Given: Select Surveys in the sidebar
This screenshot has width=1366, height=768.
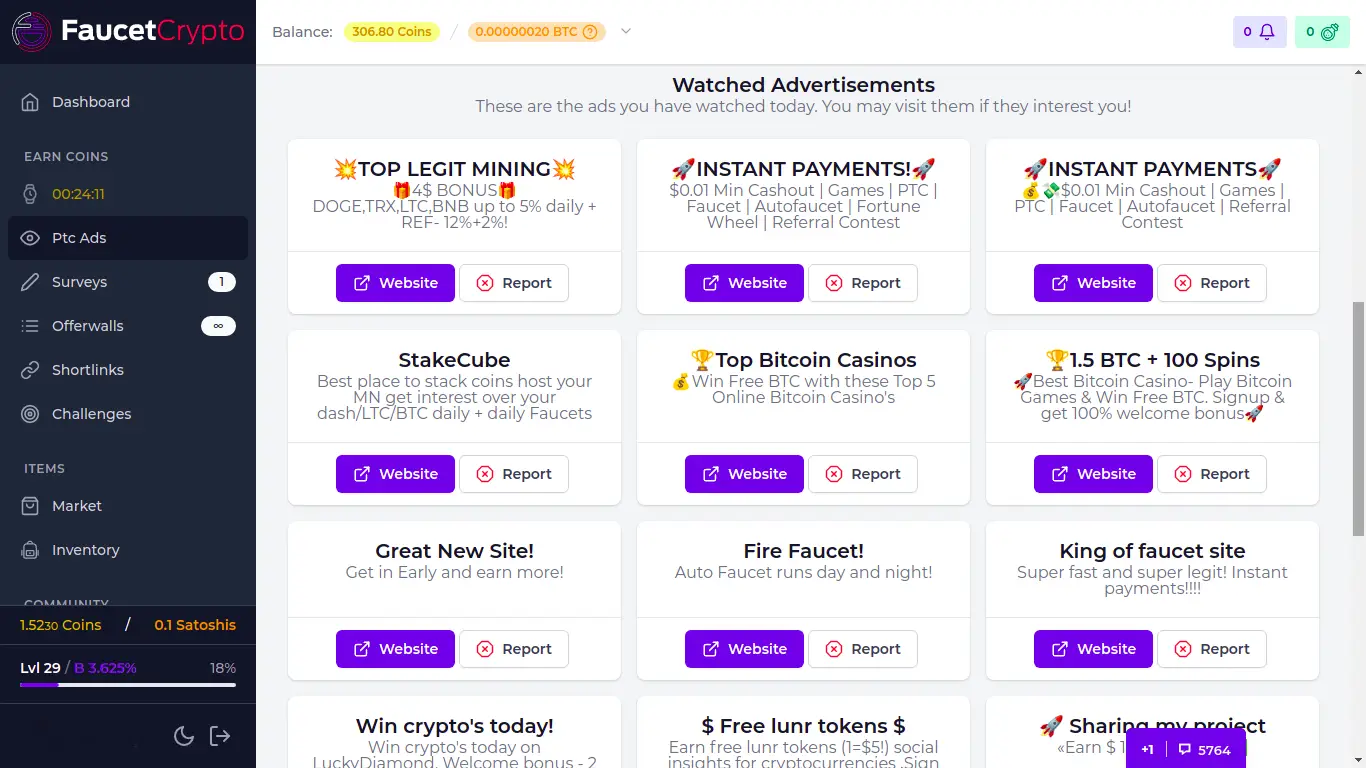Looking at the screenshot, I should point(80,281).
